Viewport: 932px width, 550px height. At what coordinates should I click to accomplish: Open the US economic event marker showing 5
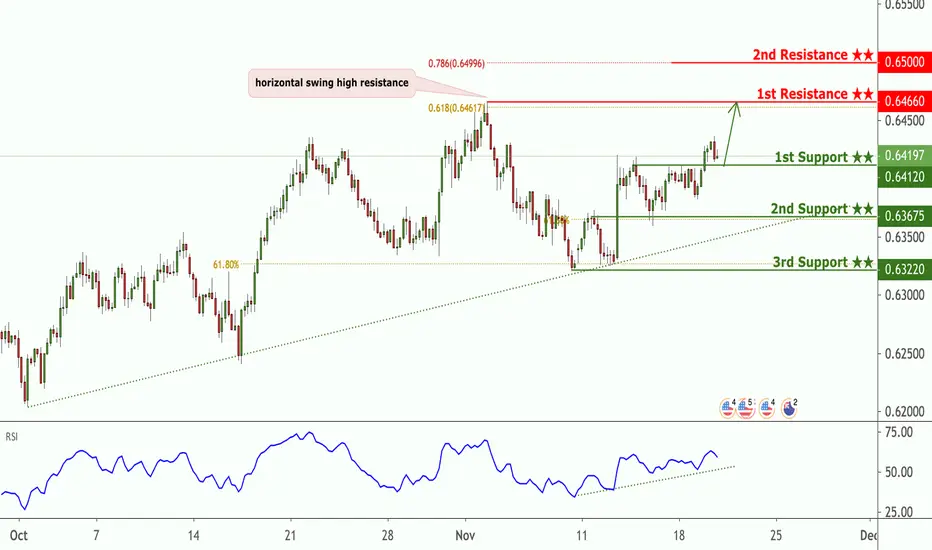[x=746, y=408]
